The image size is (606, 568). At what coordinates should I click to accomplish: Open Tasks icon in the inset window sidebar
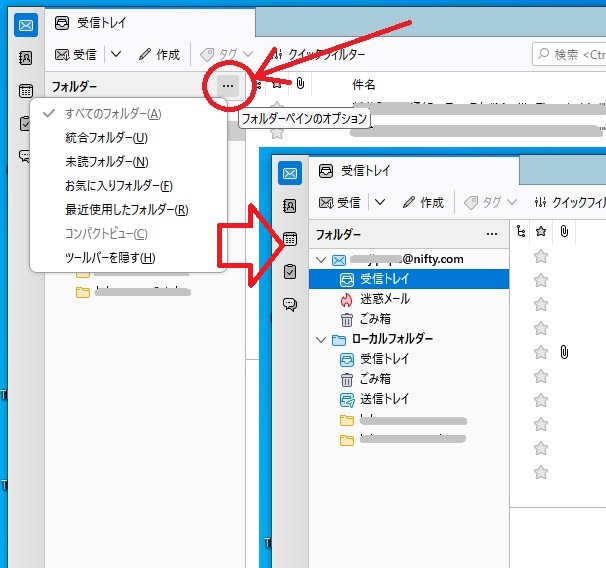point(290,271)
